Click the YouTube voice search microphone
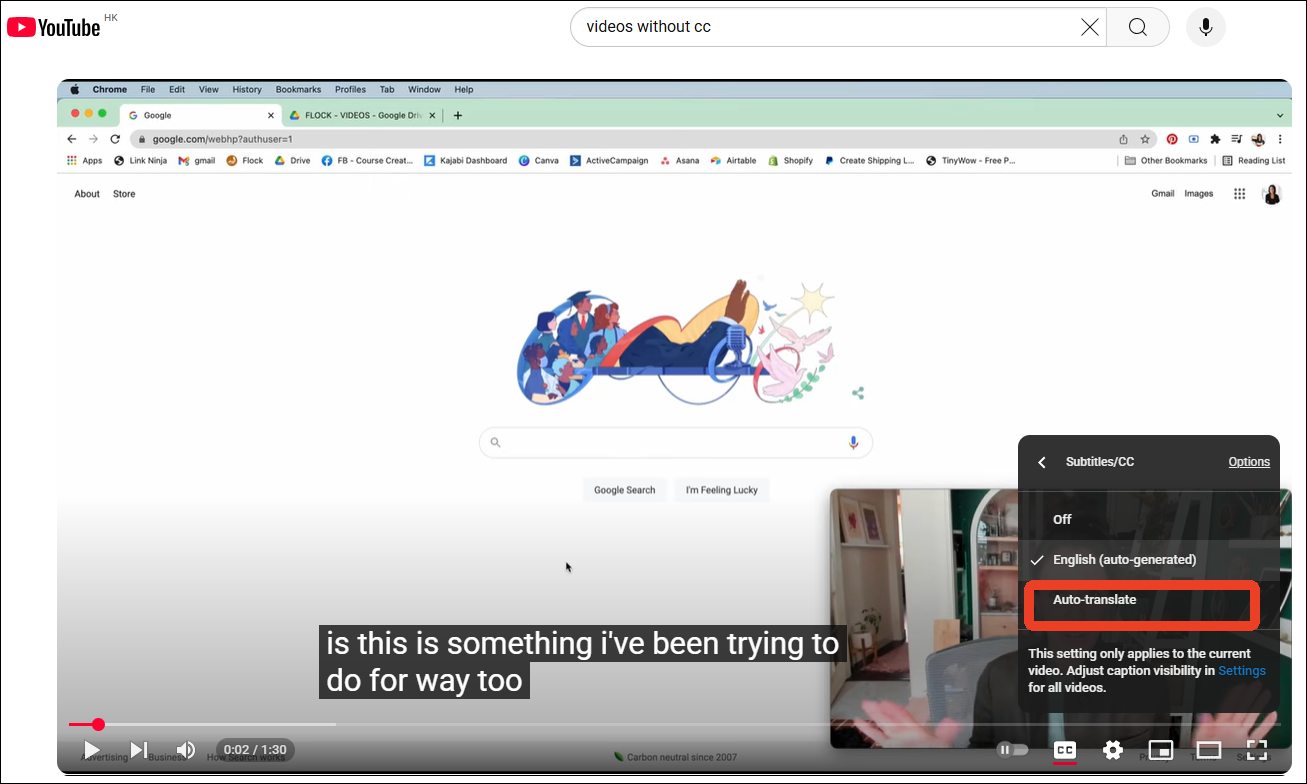The width and height of the screenshot is (1307, 784). [1205, 27]
